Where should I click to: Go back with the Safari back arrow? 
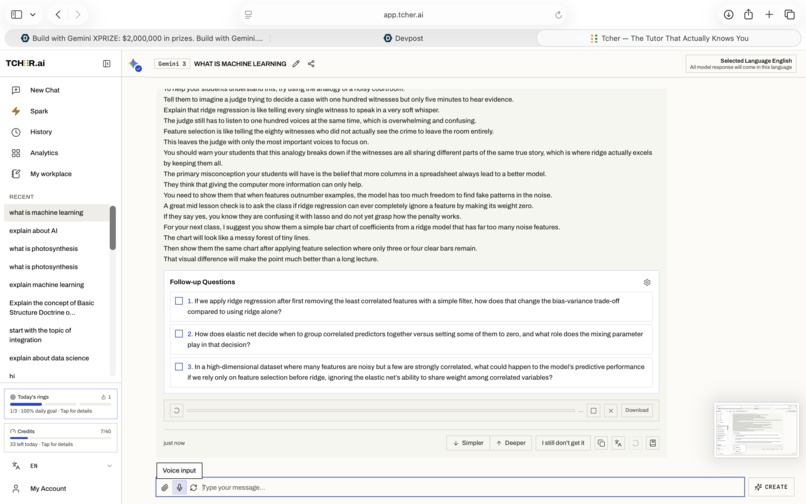tap(58, 14)
